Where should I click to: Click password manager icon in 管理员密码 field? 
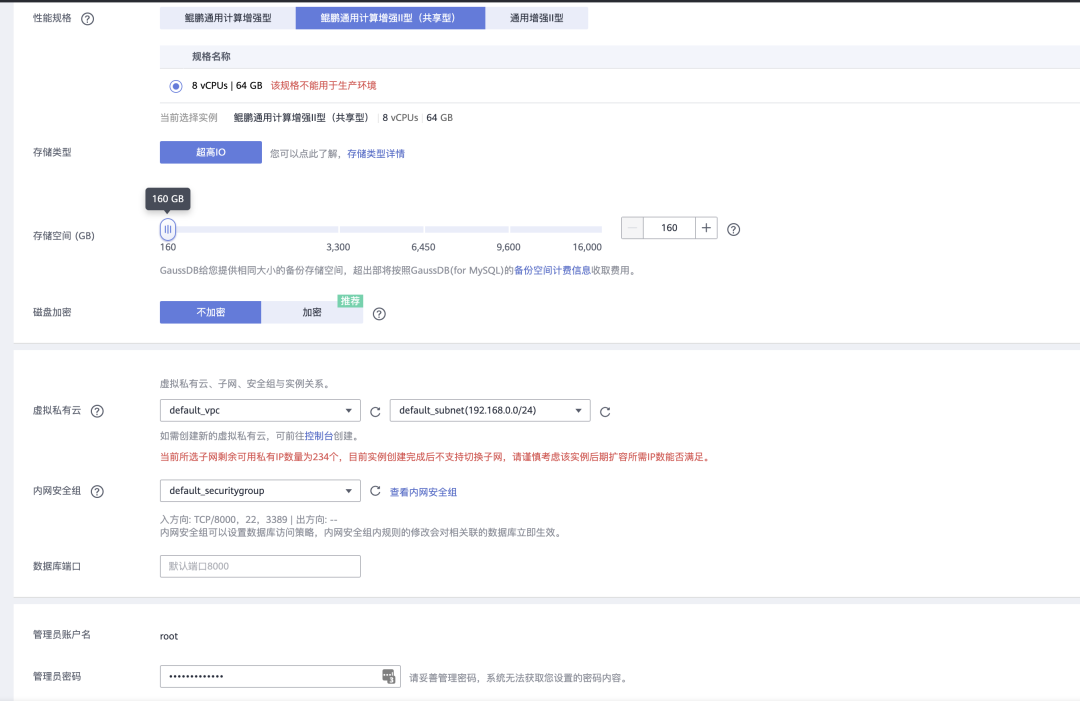[389, 676]
